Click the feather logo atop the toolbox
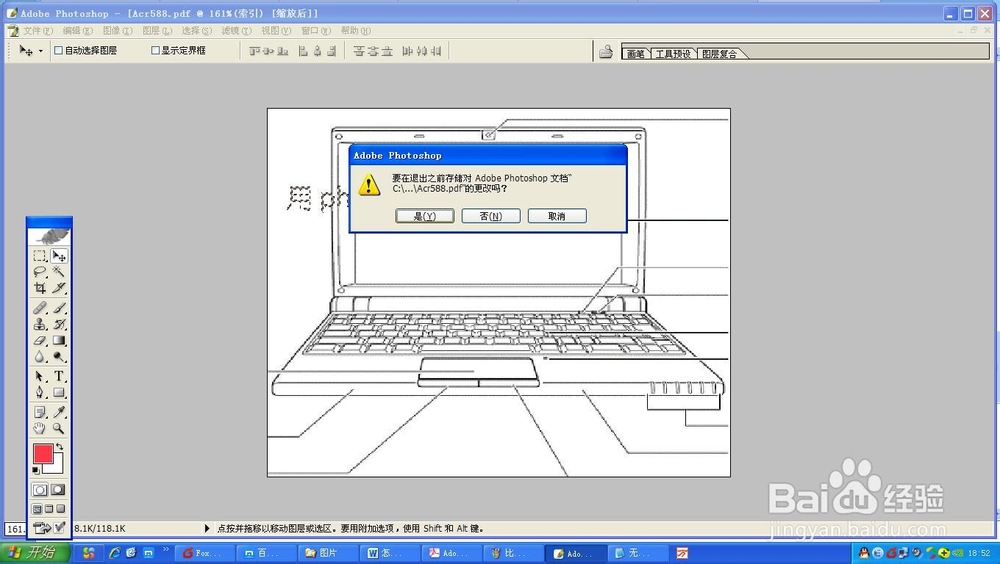Viewport: 1000px width, 564px height. [x=50, y=236]
